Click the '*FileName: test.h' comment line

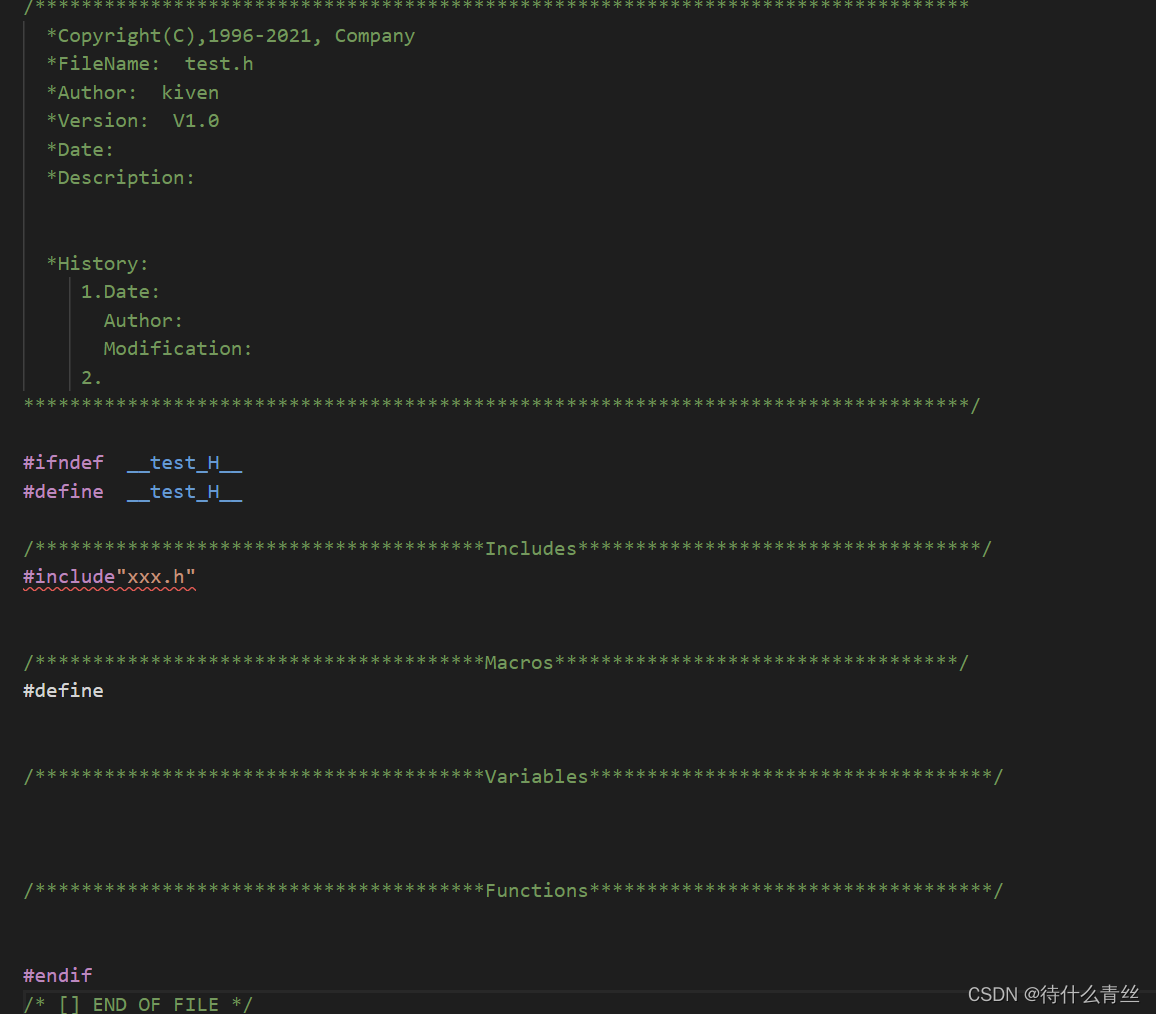click(150, 64)
